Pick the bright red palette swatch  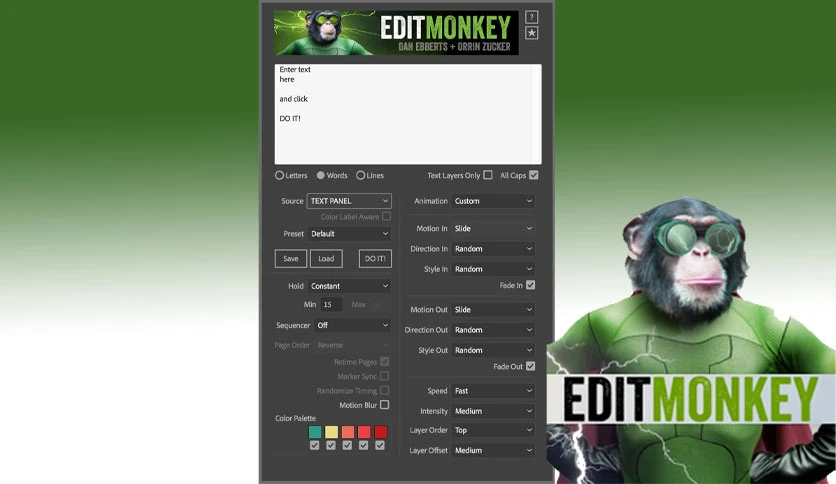(x=364, y=432)
